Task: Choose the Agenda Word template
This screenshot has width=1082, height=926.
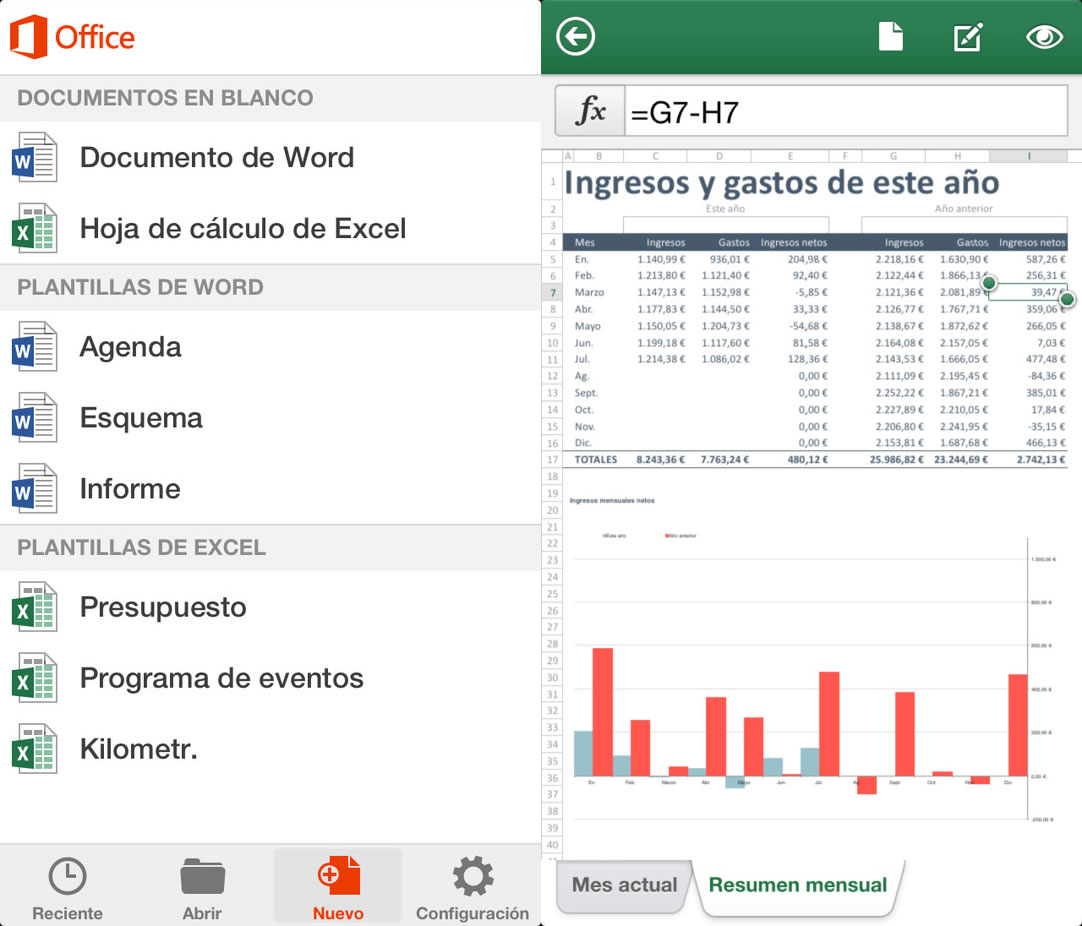Action: (270, 346)
